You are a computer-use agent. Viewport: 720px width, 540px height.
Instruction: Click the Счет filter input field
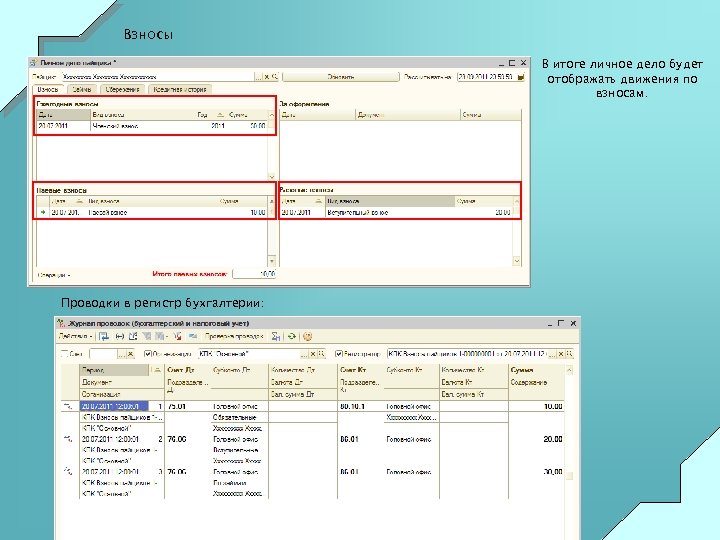(103, 354)
